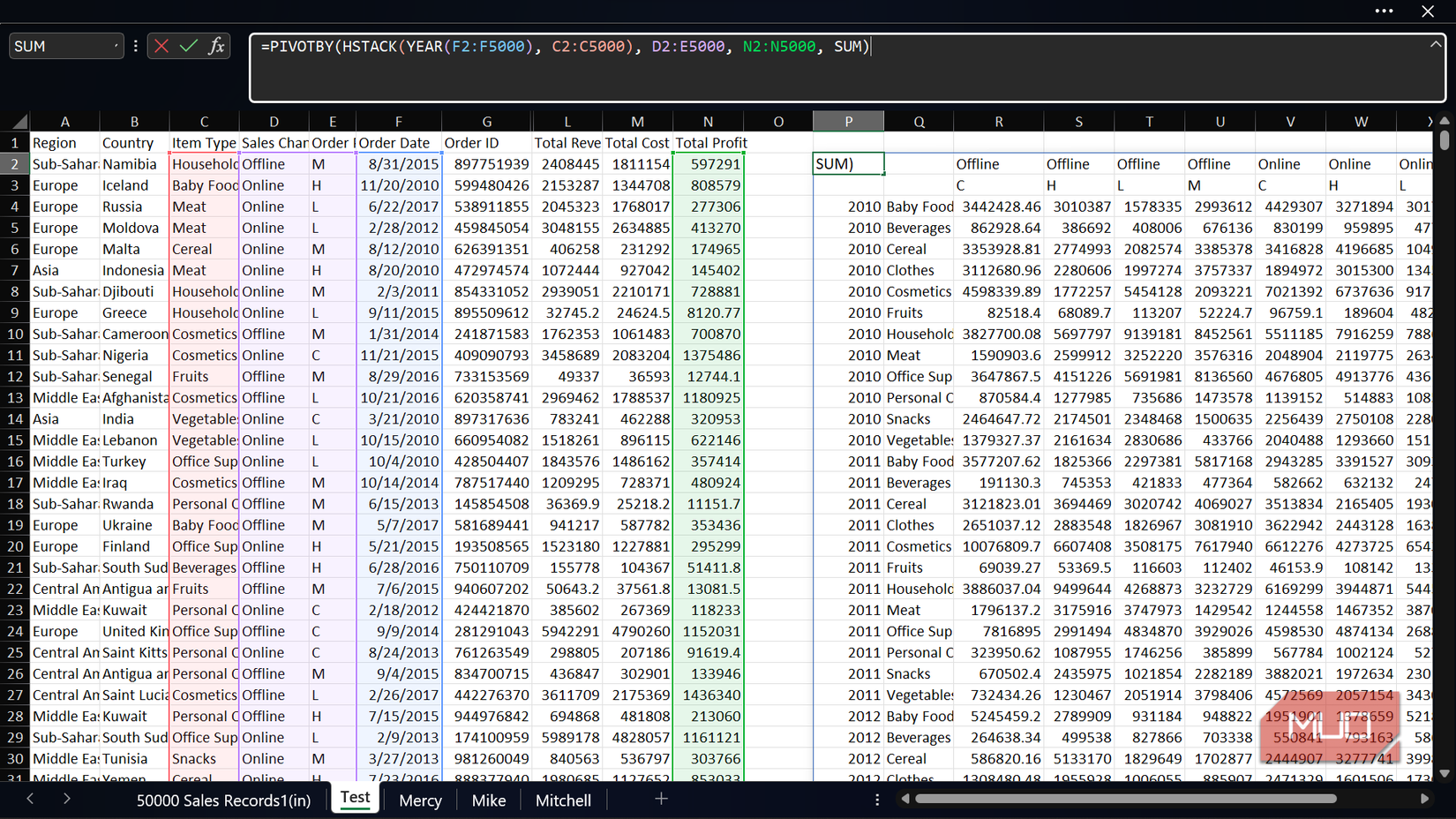Confirm the formula with the checkmark icon

coord(189,46)
